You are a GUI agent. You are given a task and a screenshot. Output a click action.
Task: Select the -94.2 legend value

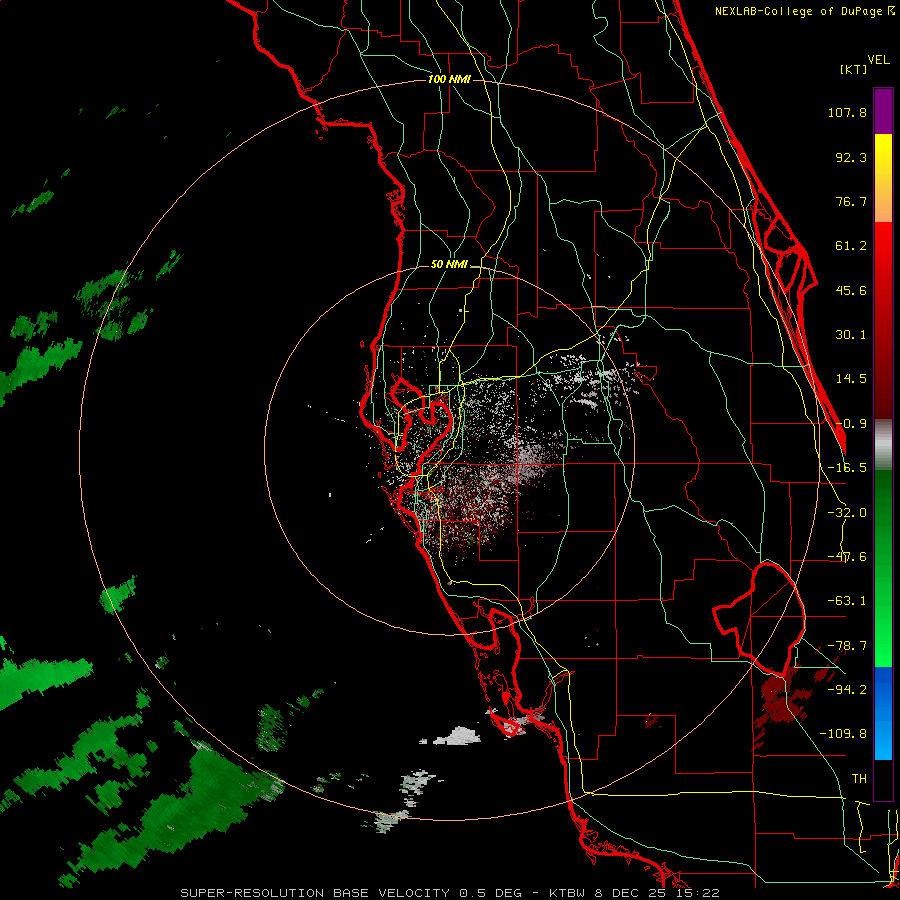point(847,690)
